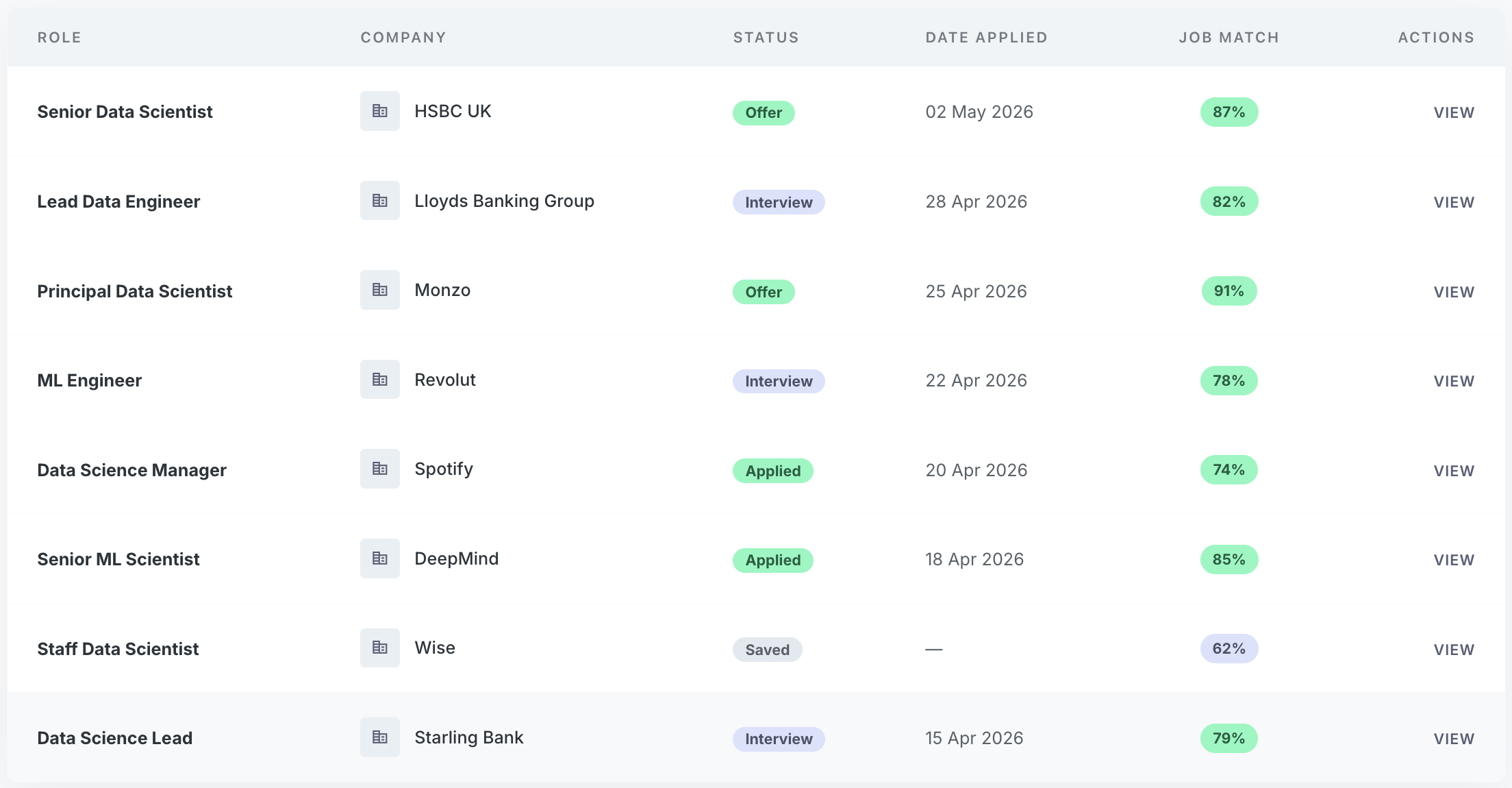Click the Date Applied column header
The image size is (1512, 788).
pyautogui.click(x=987, y=38)
